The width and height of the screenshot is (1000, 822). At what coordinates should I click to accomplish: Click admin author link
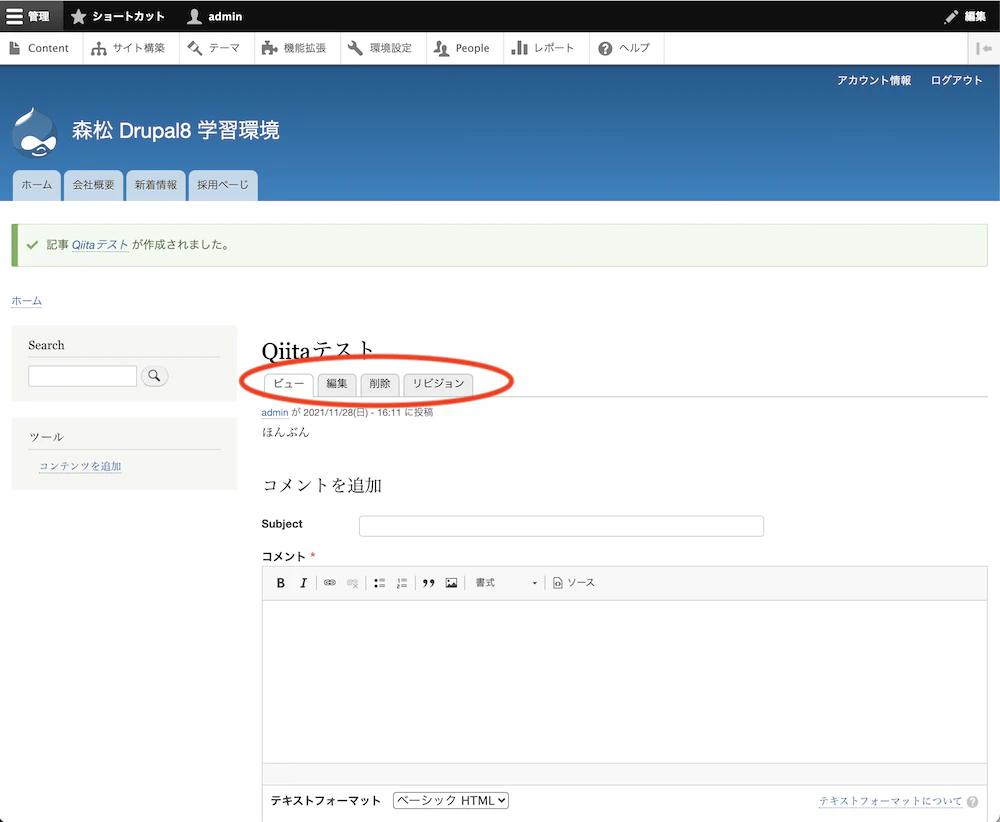coord(275,413)
